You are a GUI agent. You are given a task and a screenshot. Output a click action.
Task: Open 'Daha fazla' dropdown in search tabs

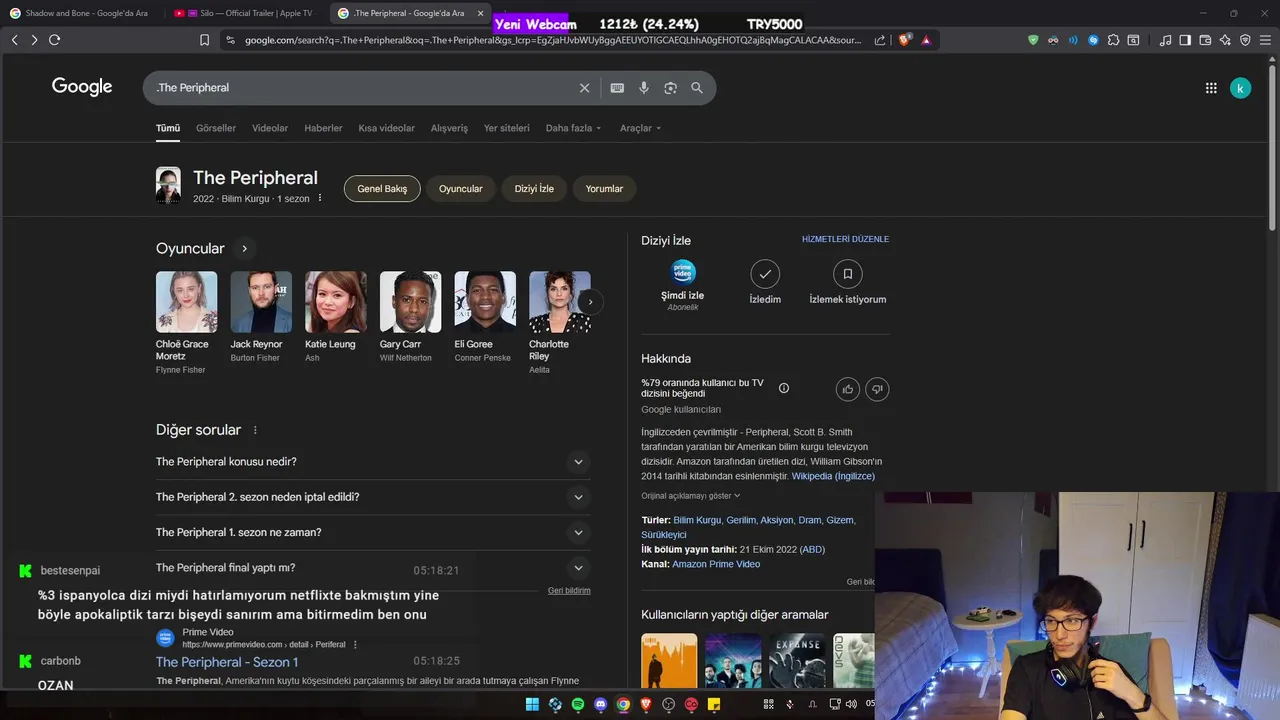(574, 128)
